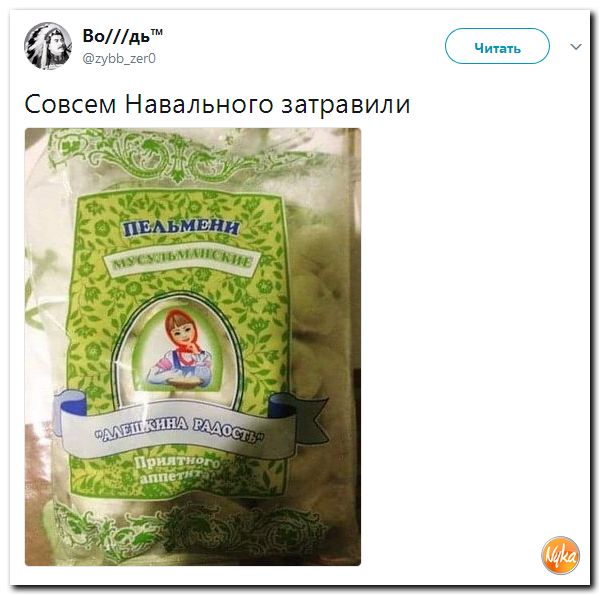Open the Во///дь™ display name link
601x596 pixels.
click(122, 36)
